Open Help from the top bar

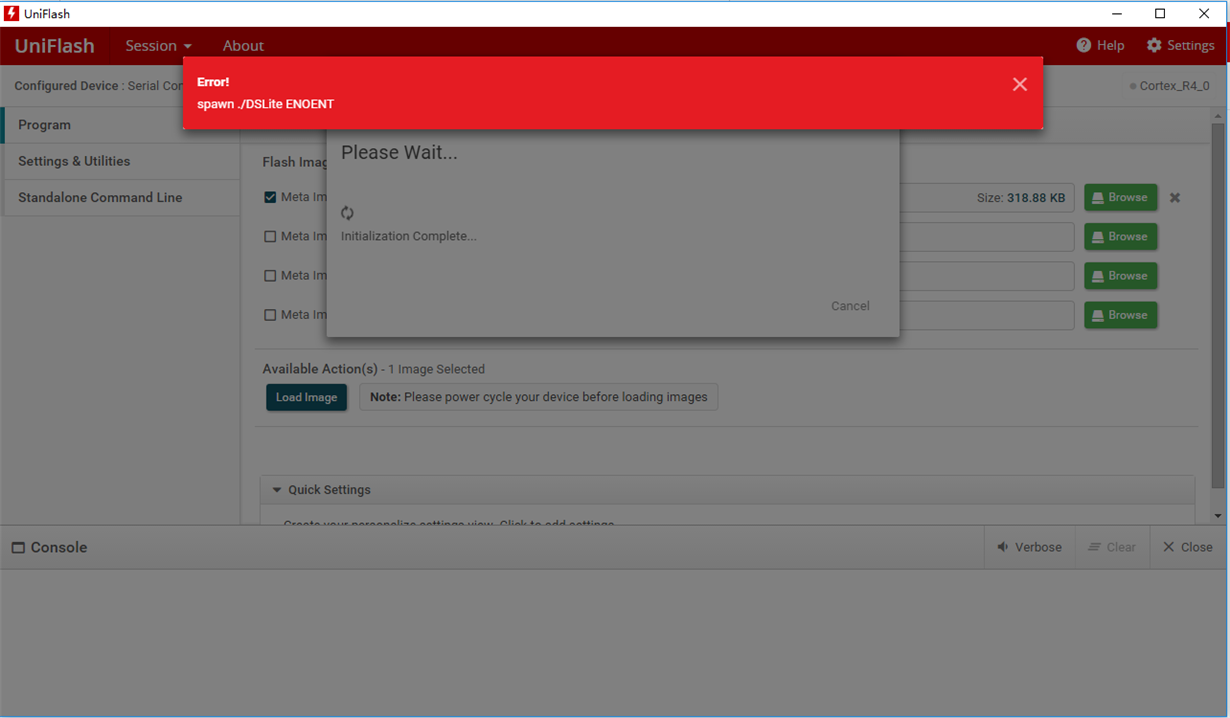[x=1100, y=46]
